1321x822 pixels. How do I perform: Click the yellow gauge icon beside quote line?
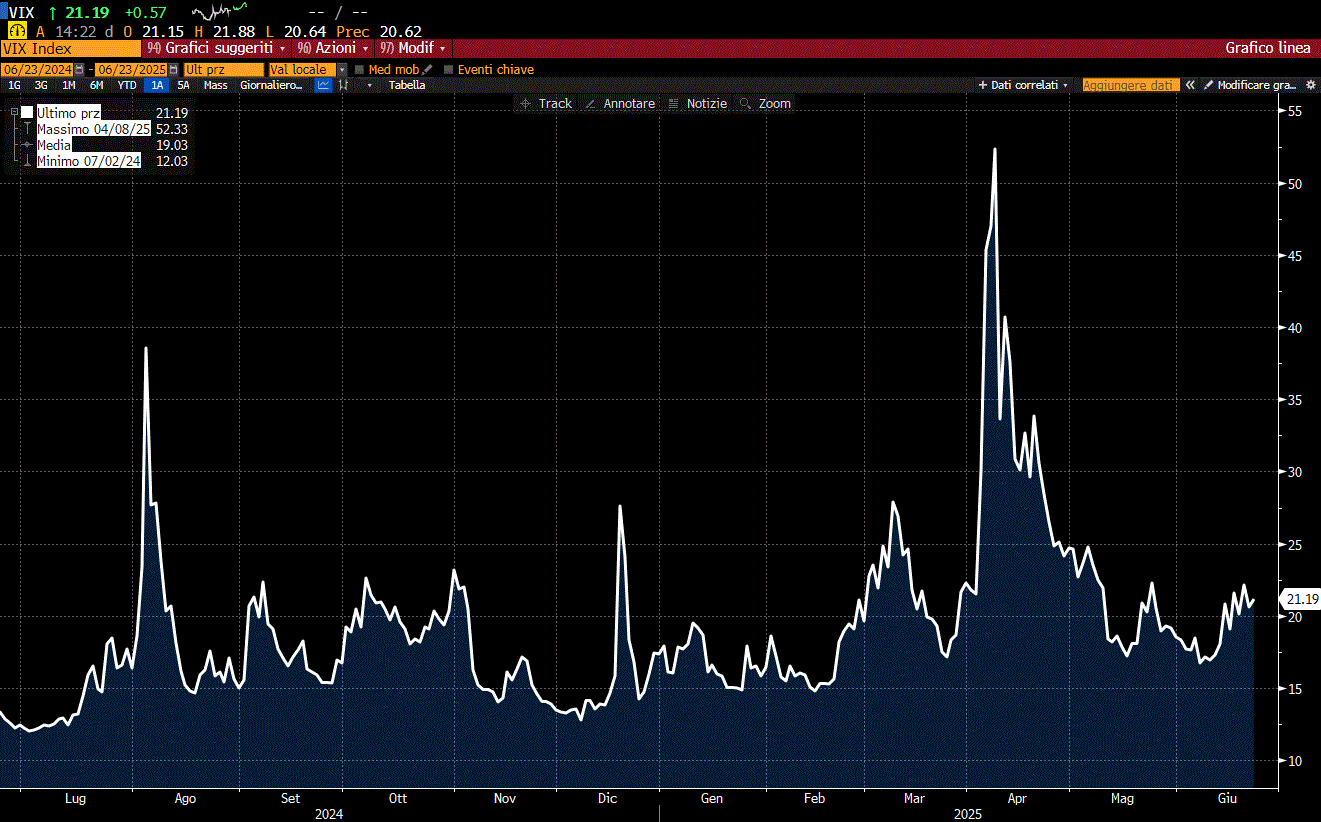17,31
